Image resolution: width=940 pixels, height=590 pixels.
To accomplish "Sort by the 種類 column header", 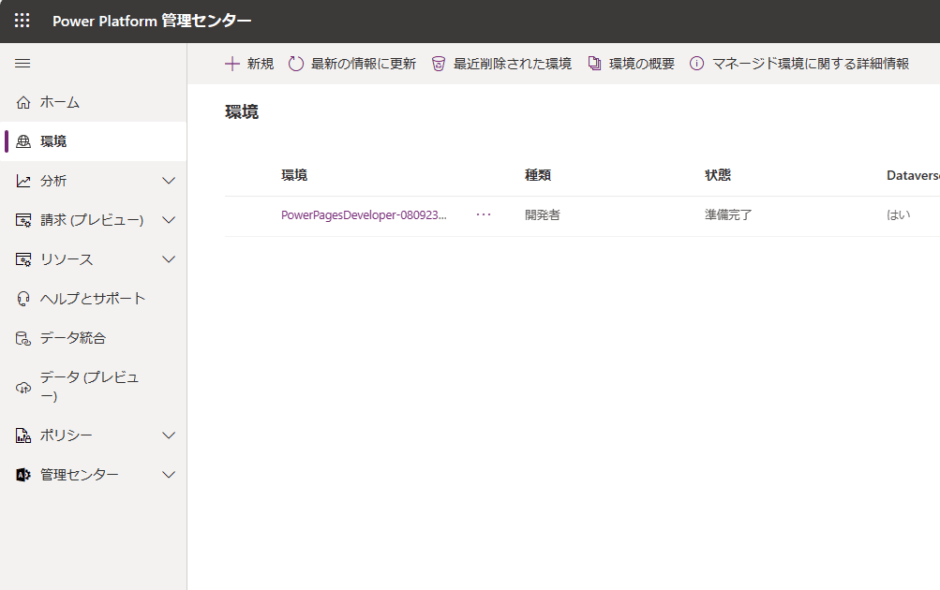I will point(538,175).
